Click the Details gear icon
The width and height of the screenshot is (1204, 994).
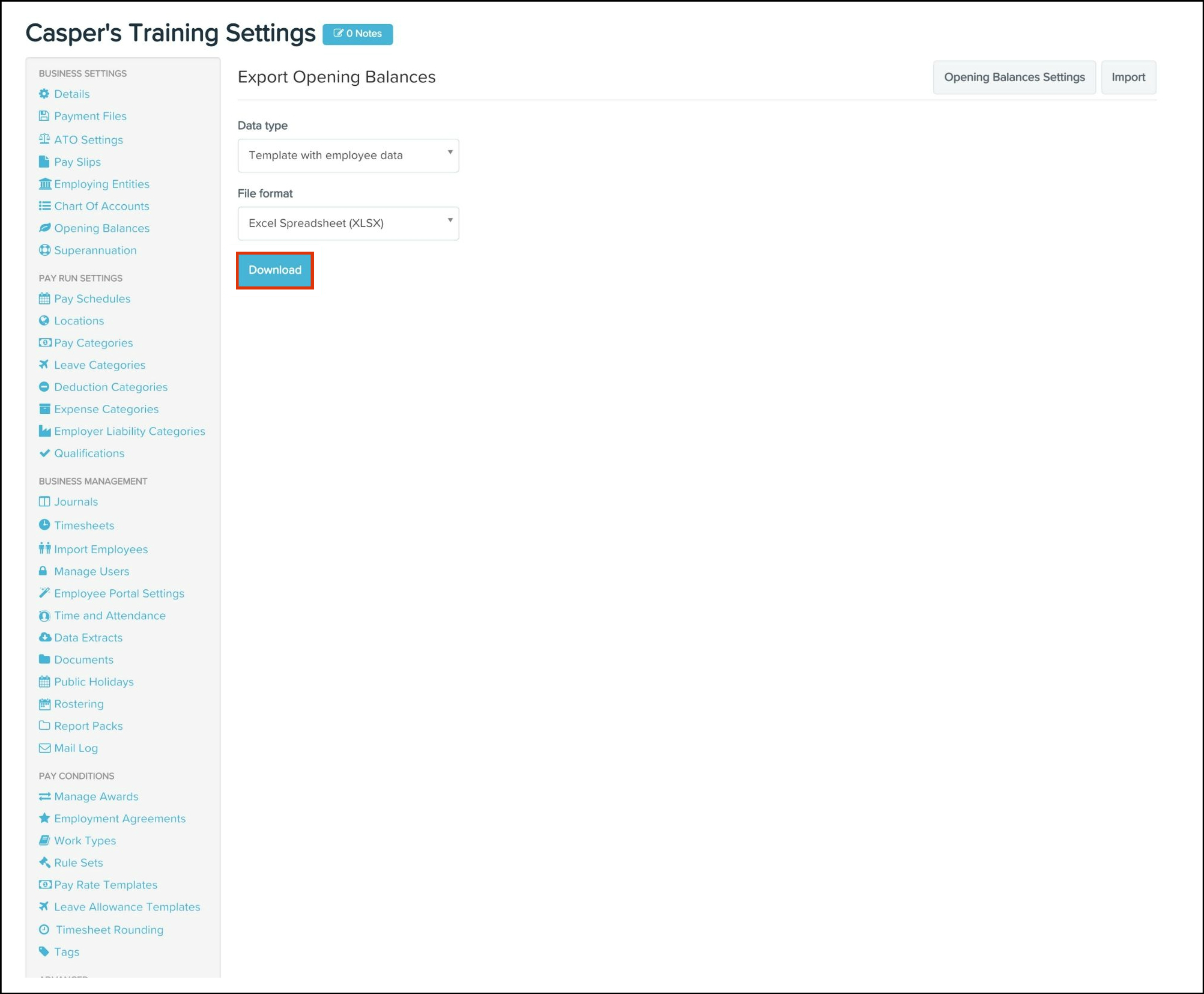pos(44,94)
